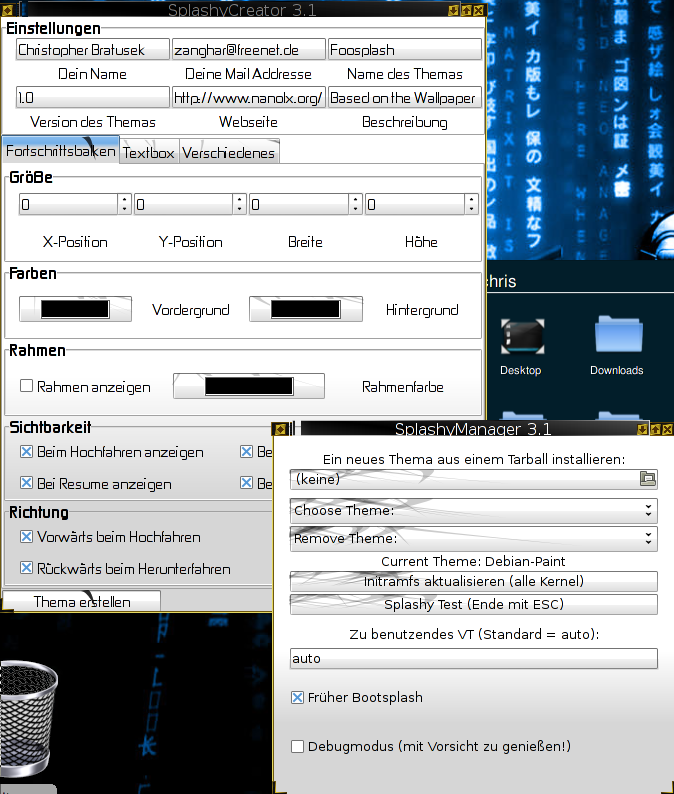
Task: Click Breite spinner arrows
Action: (355, 204)
